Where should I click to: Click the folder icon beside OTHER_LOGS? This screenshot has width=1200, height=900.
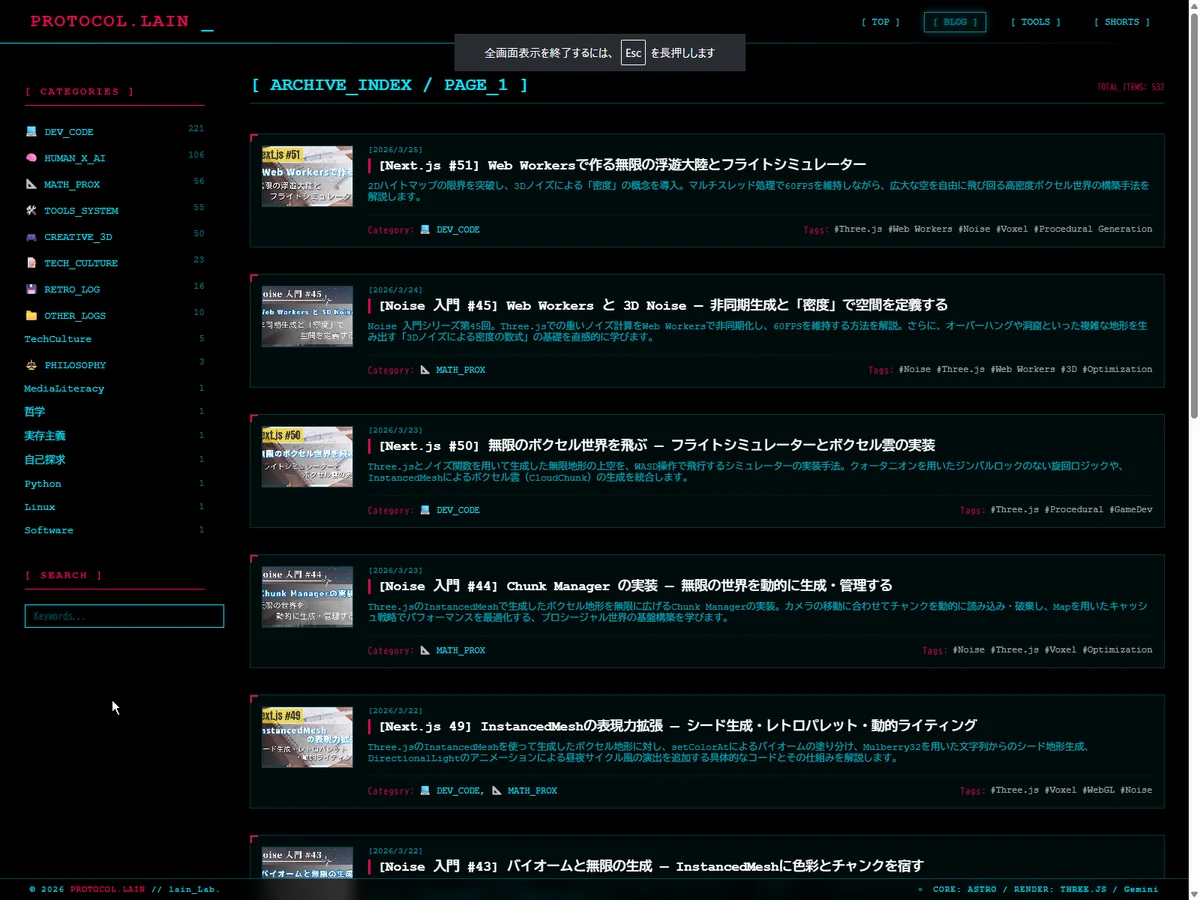[x=31, y=316]
